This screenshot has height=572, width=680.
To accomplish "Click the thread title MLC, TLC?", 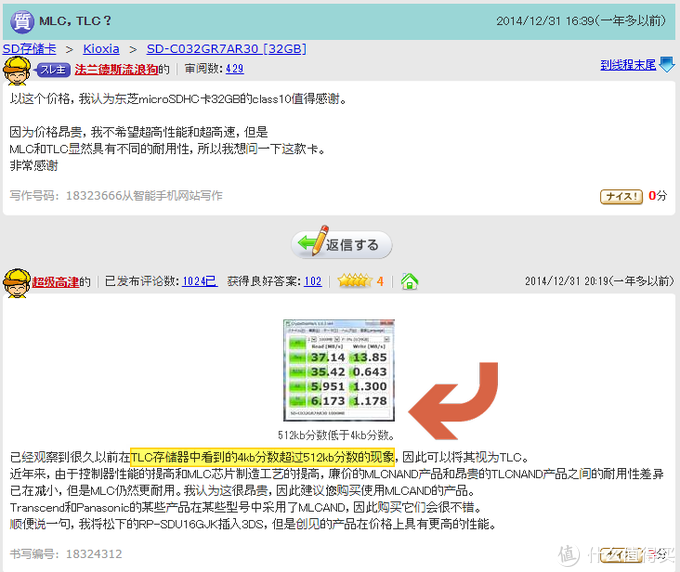I will point(75,21).
